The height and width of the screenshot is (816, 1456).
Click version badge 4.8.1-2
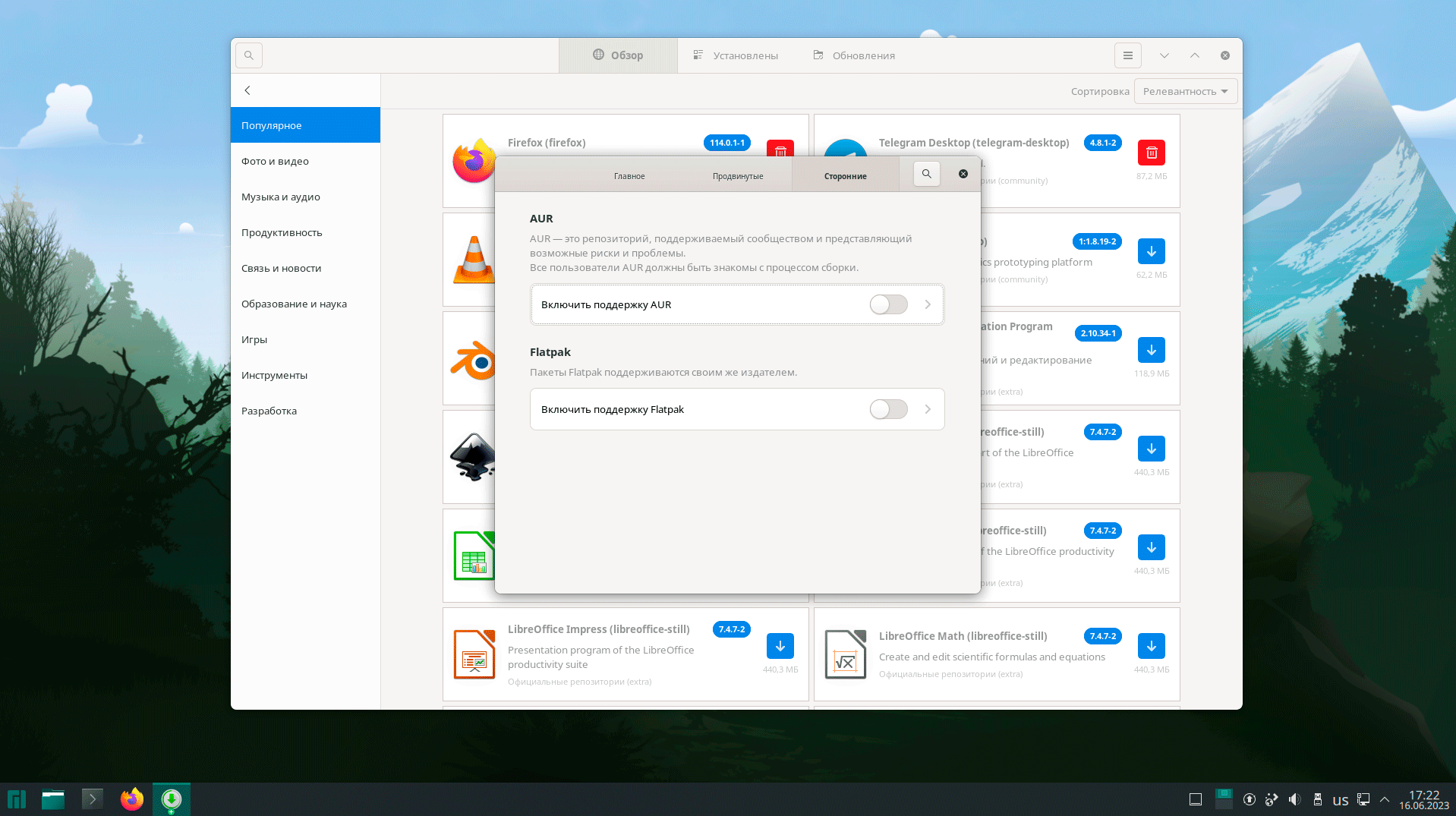(1103, 143)
